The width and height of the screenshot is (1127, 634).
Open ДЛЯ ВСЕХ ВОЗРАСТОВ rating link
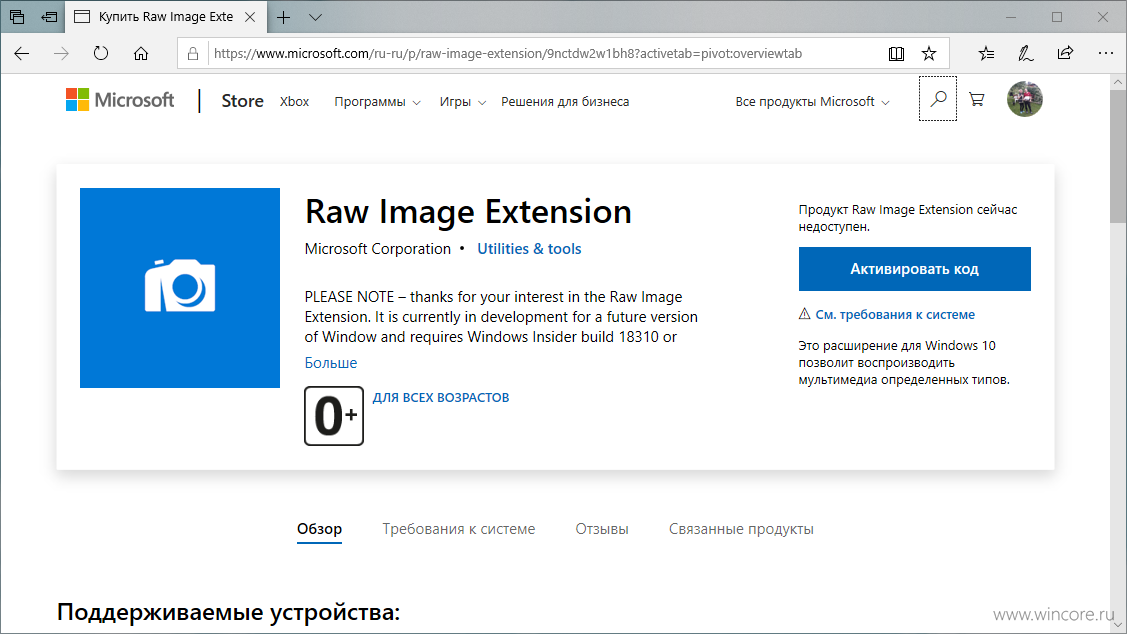[441, 398]
